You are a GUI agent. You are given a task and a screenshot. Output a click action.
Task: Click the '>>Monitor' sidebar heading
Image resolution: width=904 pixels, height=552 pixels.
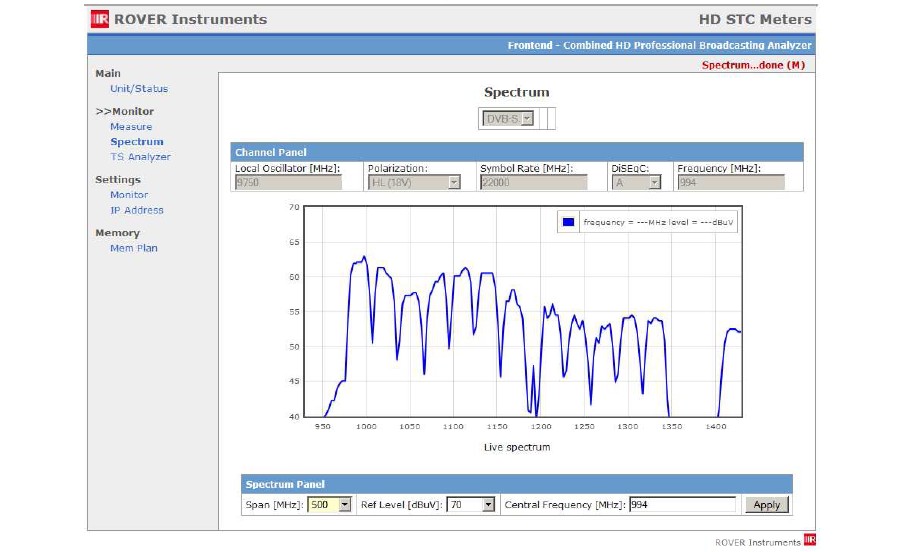coord(125,111)
